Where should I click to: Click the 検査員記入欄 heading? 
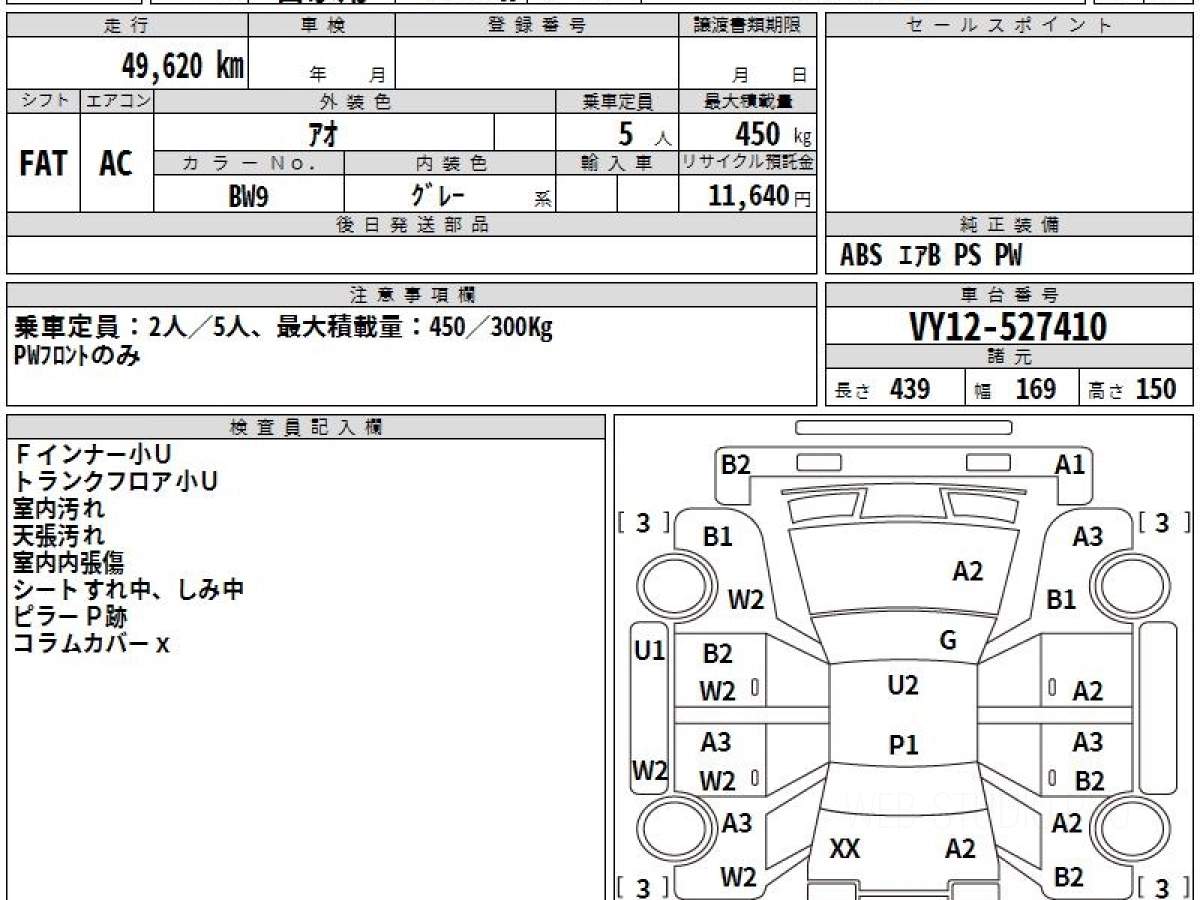(x=306, y=427)
